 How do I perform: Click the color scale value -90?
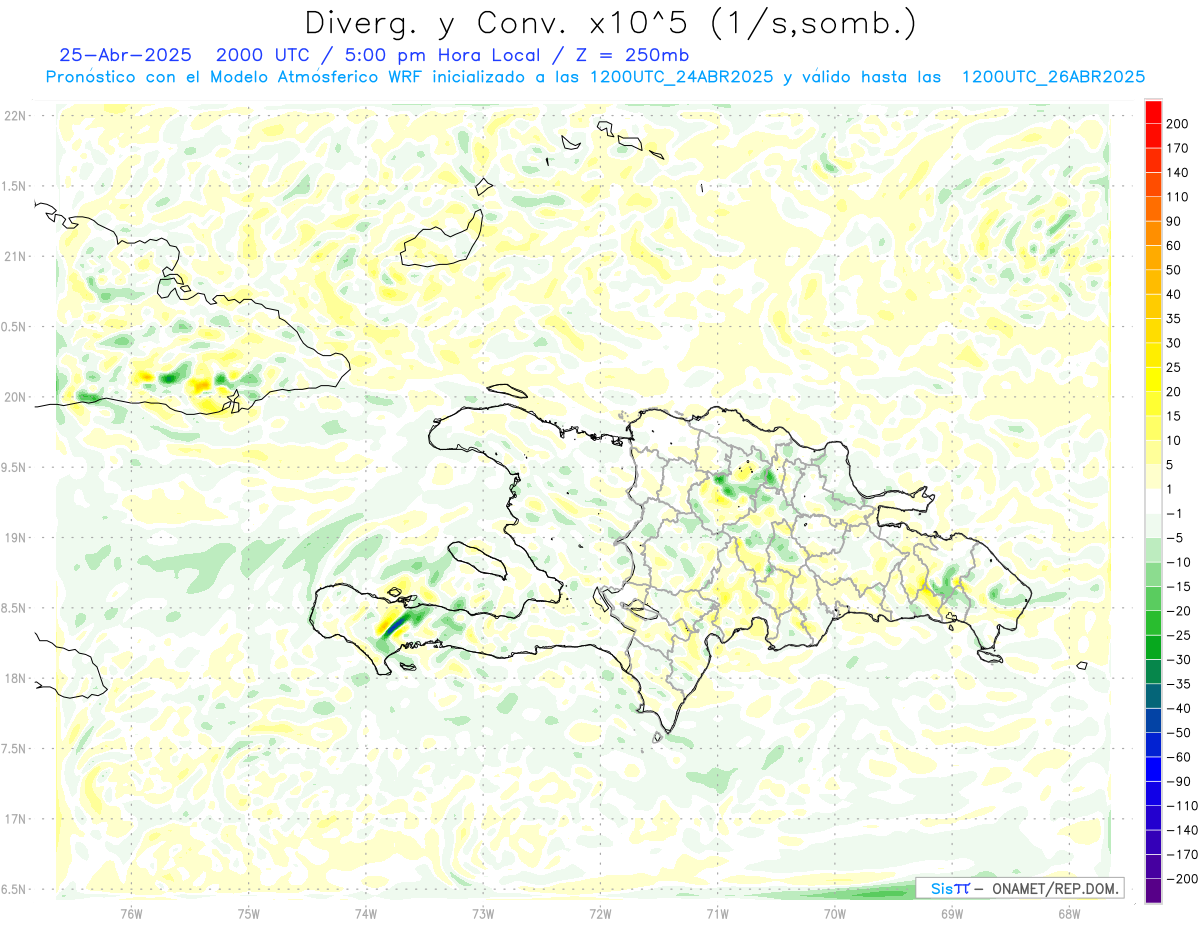pos(1180,782)
